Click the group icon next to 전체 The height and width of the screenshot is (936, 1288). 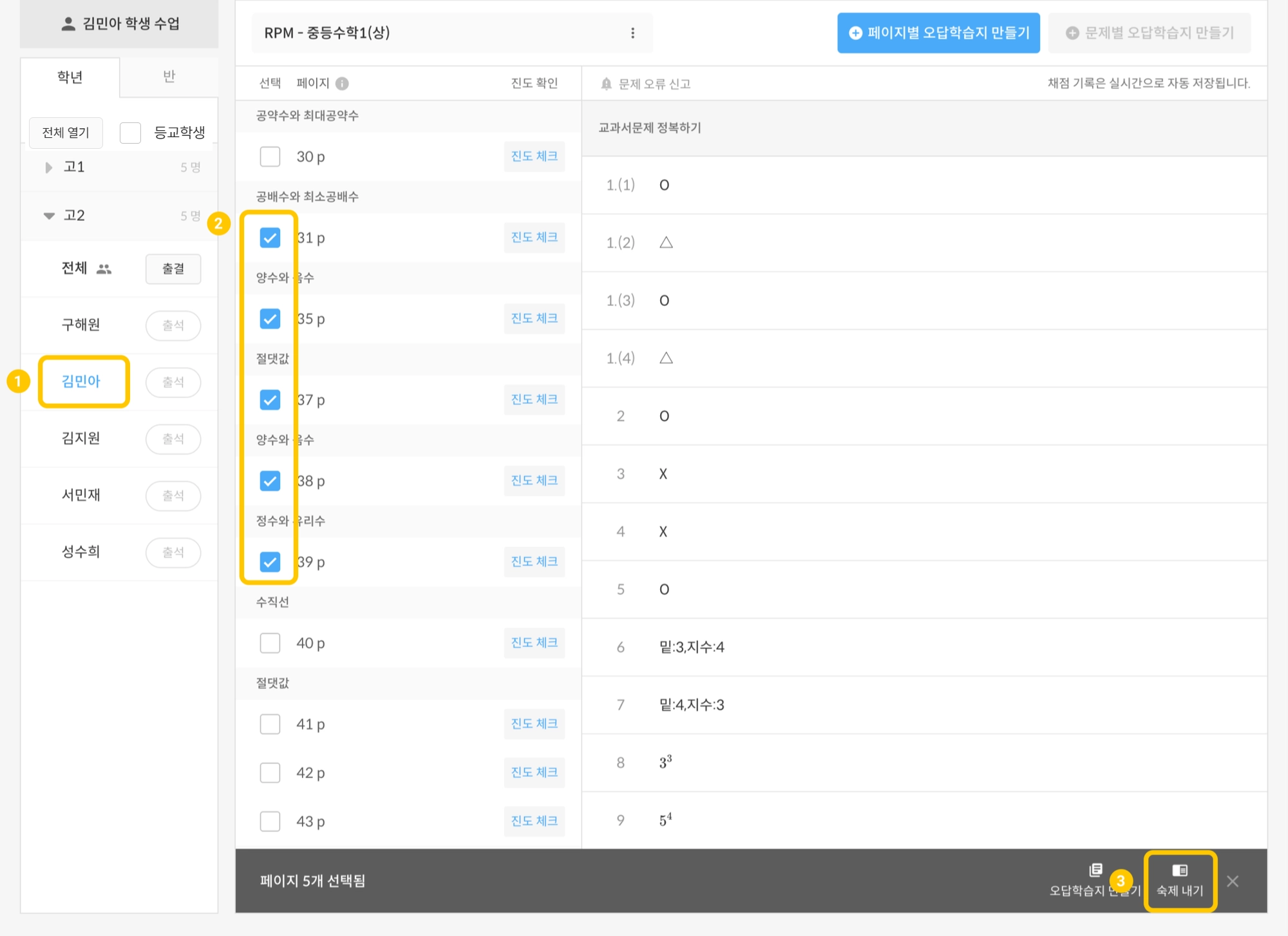[x=104, y=269]
